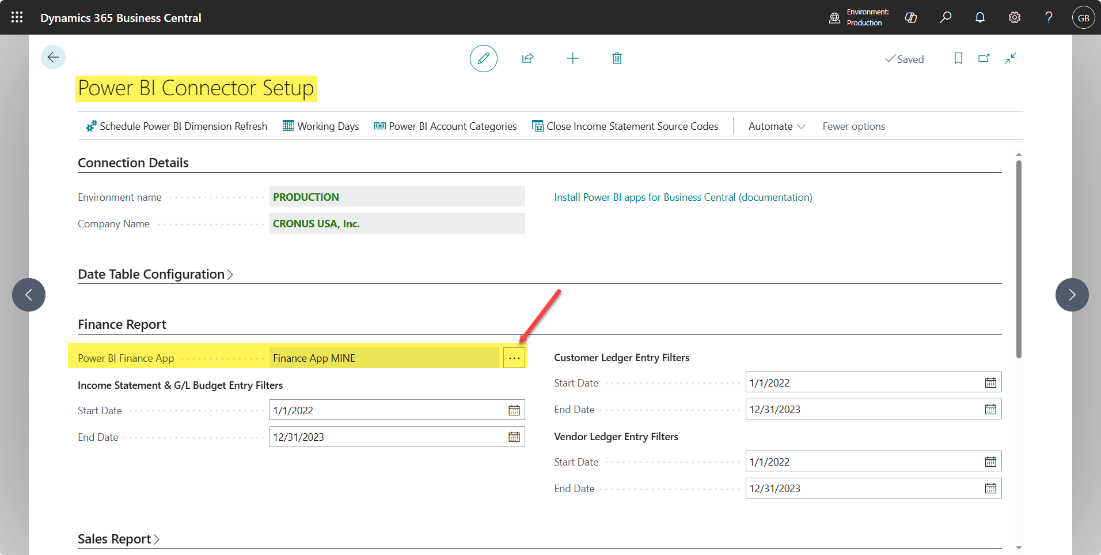Open calendar for Vendor Ledger Start Date
The width and height of the screenshot is (1101, 555).
click(990, 462)
